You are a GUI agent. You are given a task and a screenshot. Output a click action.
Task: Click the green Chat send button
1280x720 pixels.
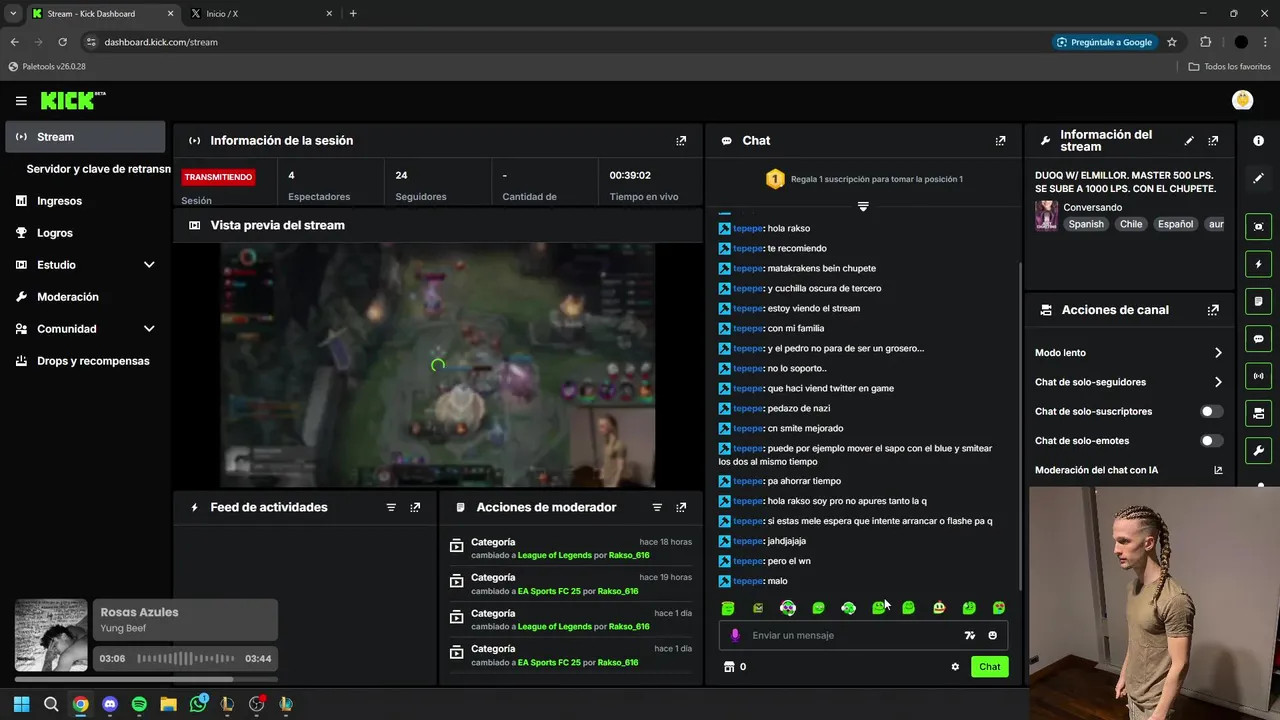tap(989, 667)
